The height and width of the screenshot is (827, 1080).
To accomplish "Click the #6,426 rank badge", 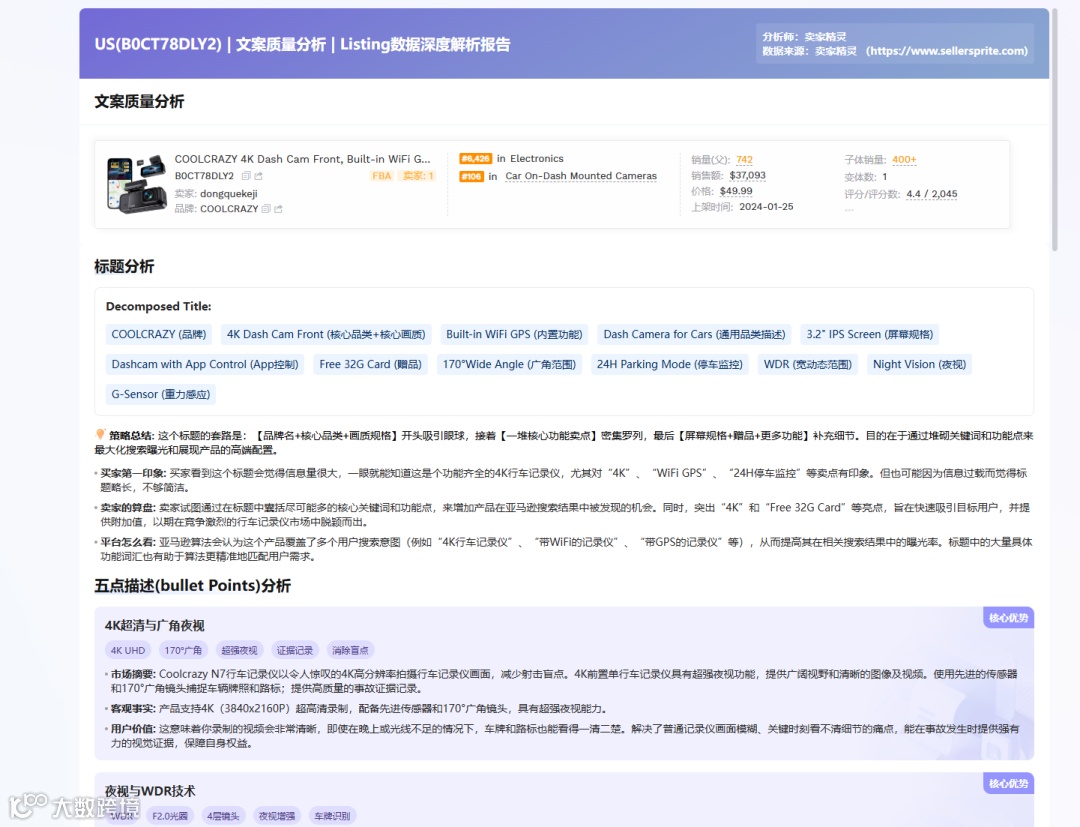I will (x=475, y=158).
